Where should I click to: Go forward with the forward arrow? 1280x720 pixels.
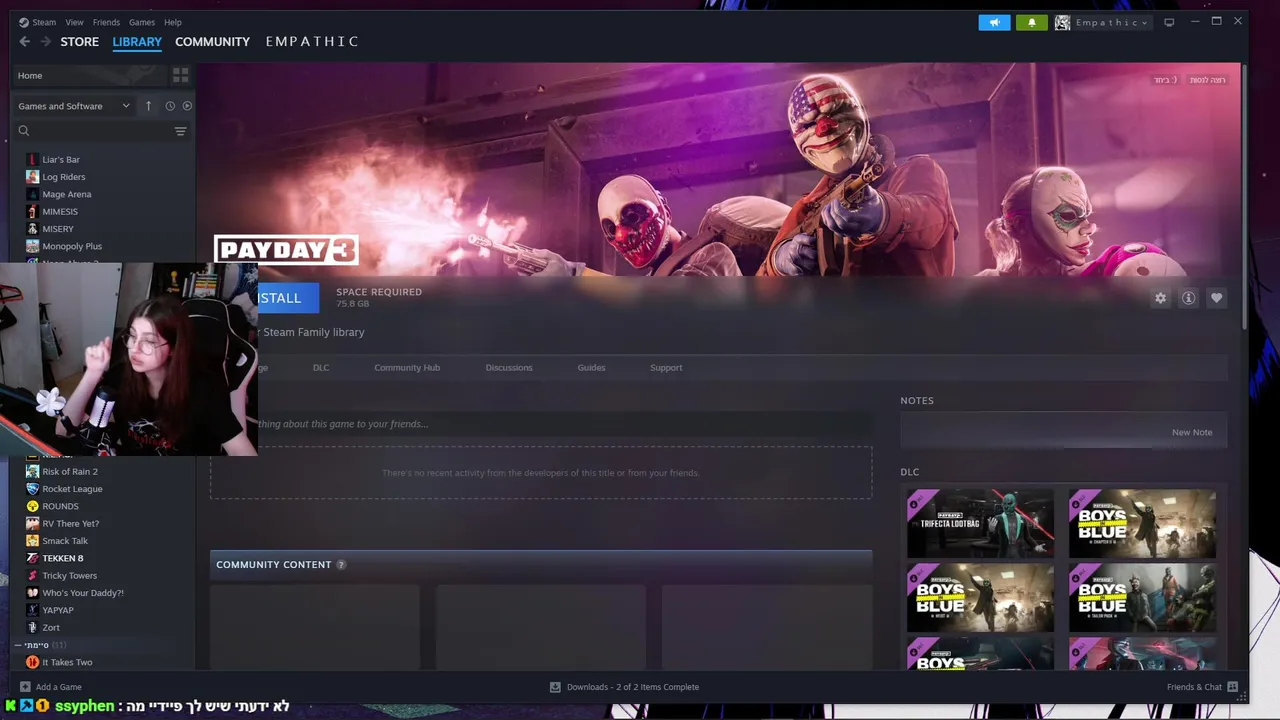pos(46,41)
